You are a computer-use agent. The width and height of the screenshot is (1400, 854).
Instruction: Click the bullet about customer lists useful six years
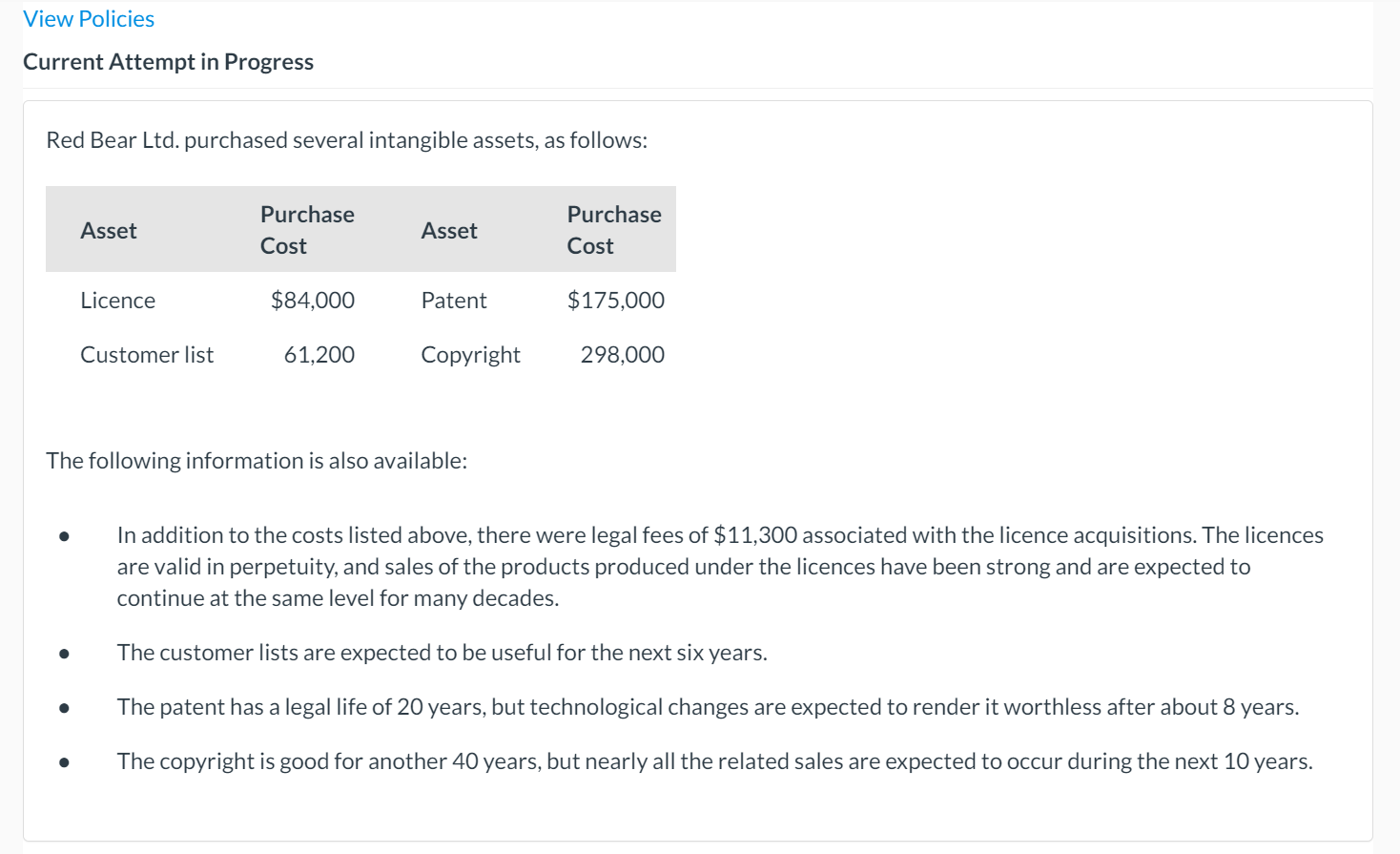[x=441, y=653]
